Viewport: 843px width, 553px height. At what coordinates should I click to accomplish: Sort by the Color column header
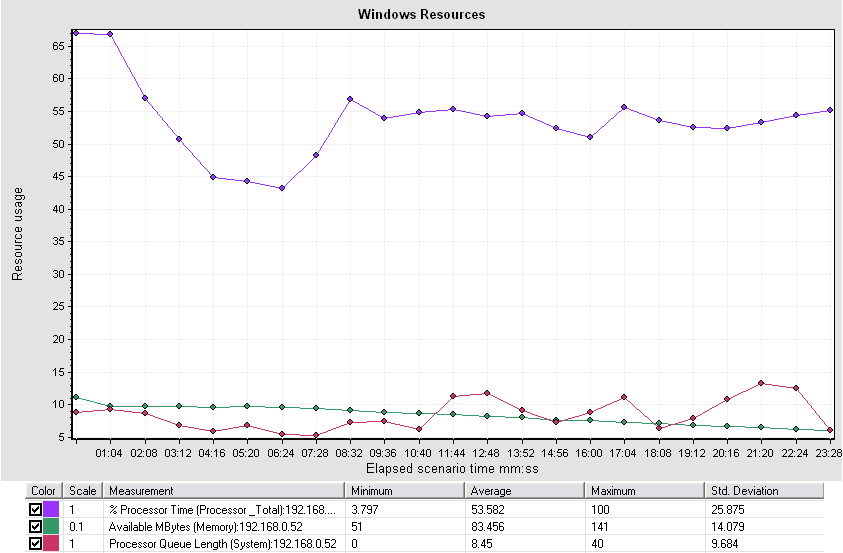[x=44, y=491]
